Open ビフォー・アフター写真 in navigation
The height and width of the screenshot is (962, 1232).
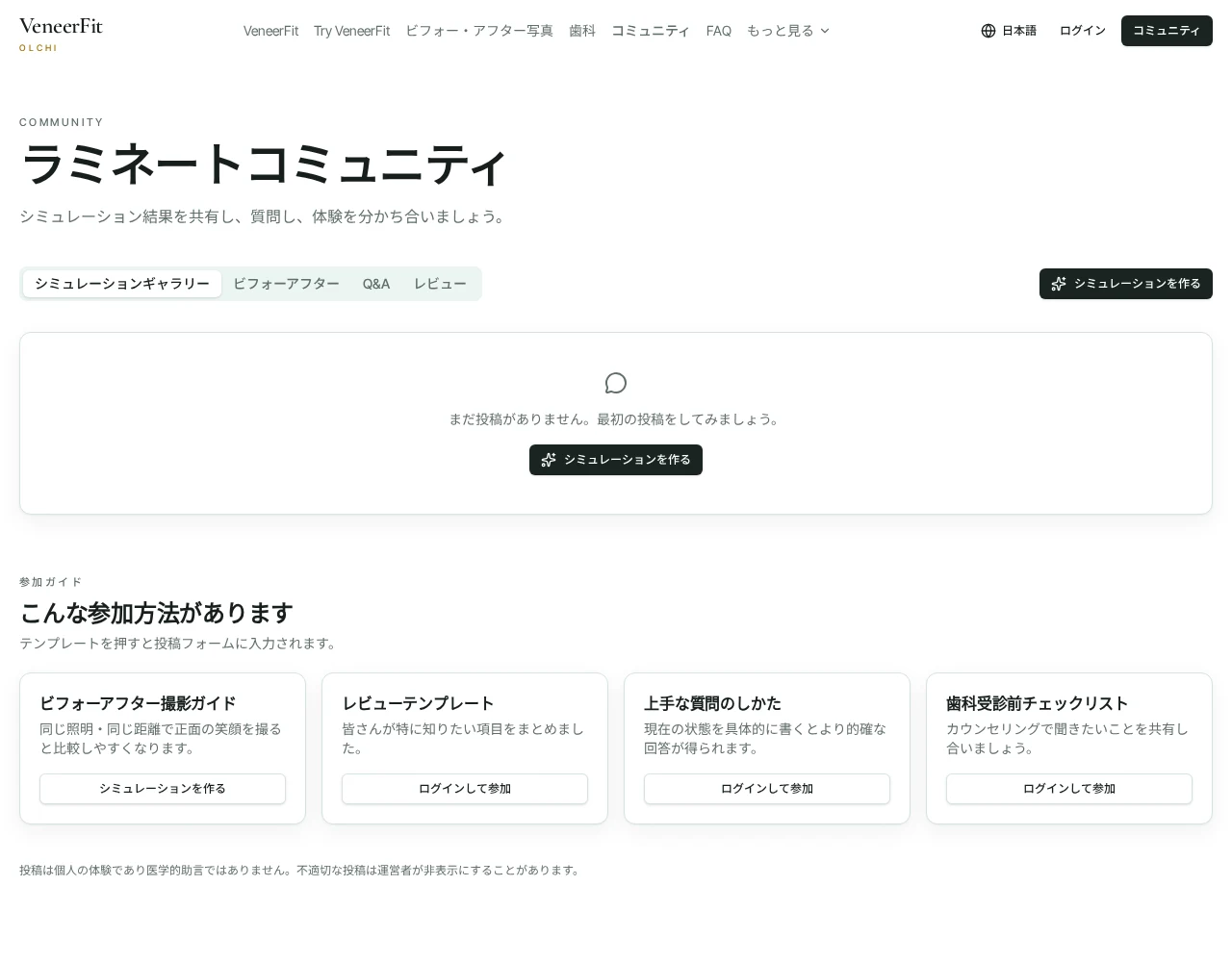[479, 31]
